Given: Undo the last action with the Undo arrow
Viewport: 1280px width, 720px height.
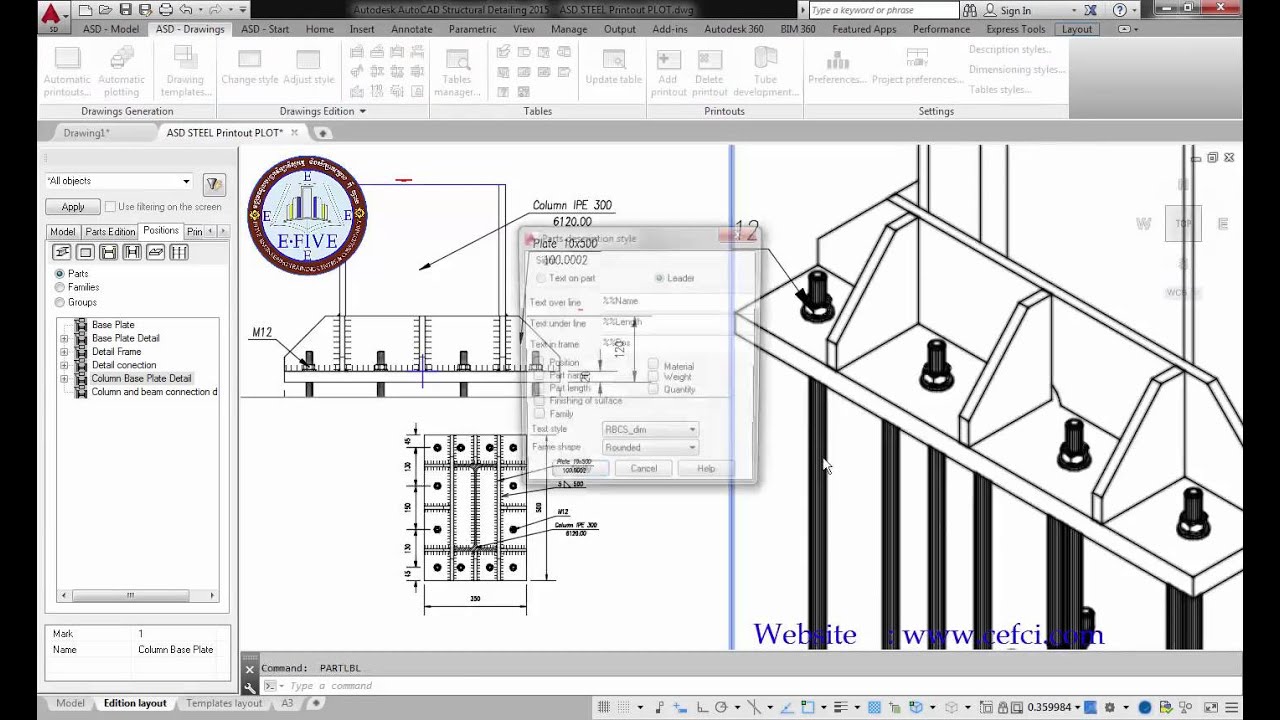Looking at the screenshot, I should point(186,10).
